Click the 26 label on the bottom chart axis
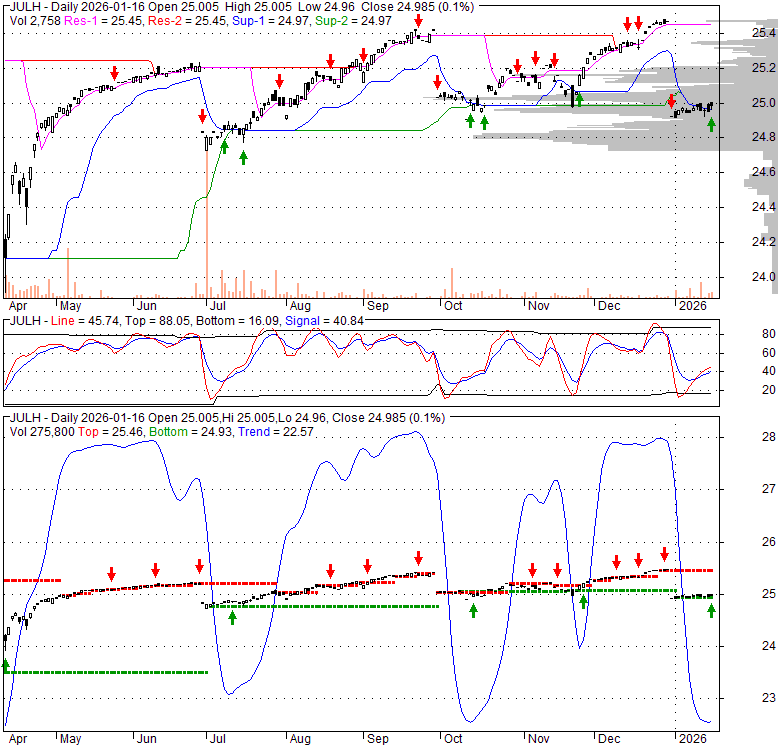The image size is (780, 745). [x=769, y=541]
